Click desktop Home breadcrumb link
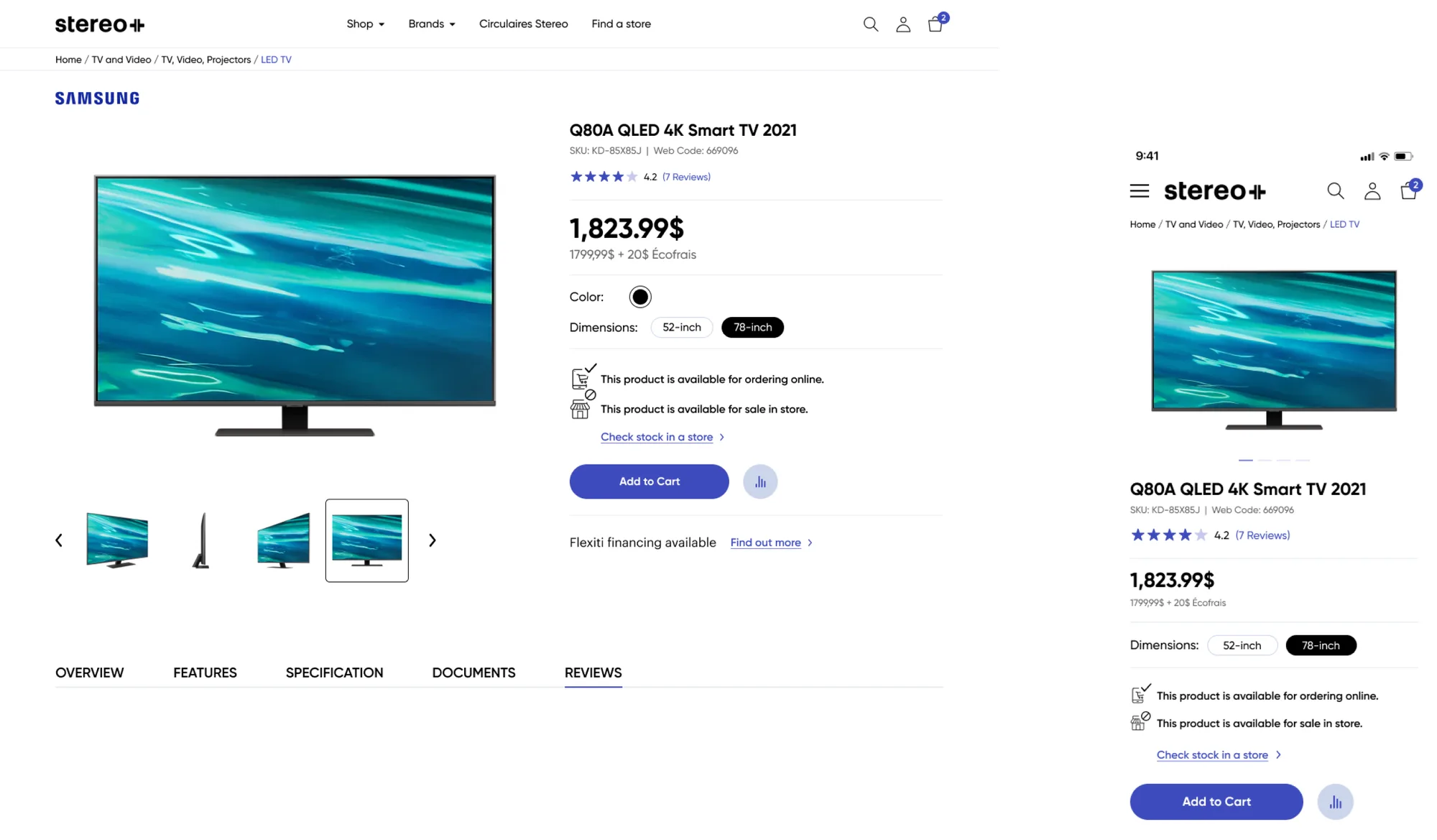The width and height of the screenshot is (1437, 840). [x=68, y=60]
